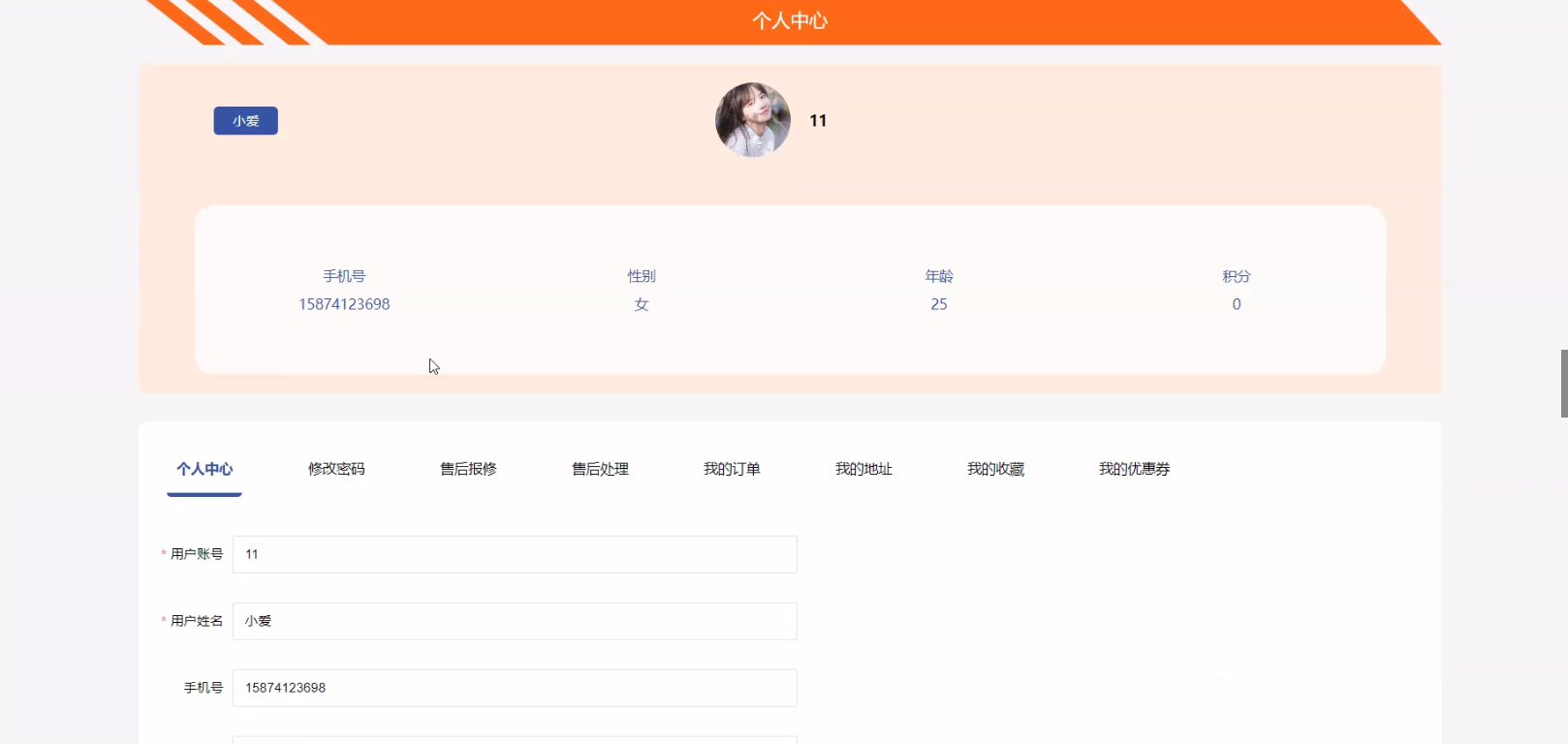Select the 个人中心 tab
1568x744 pixels.
pyautogui.click(x=204, y=469)
